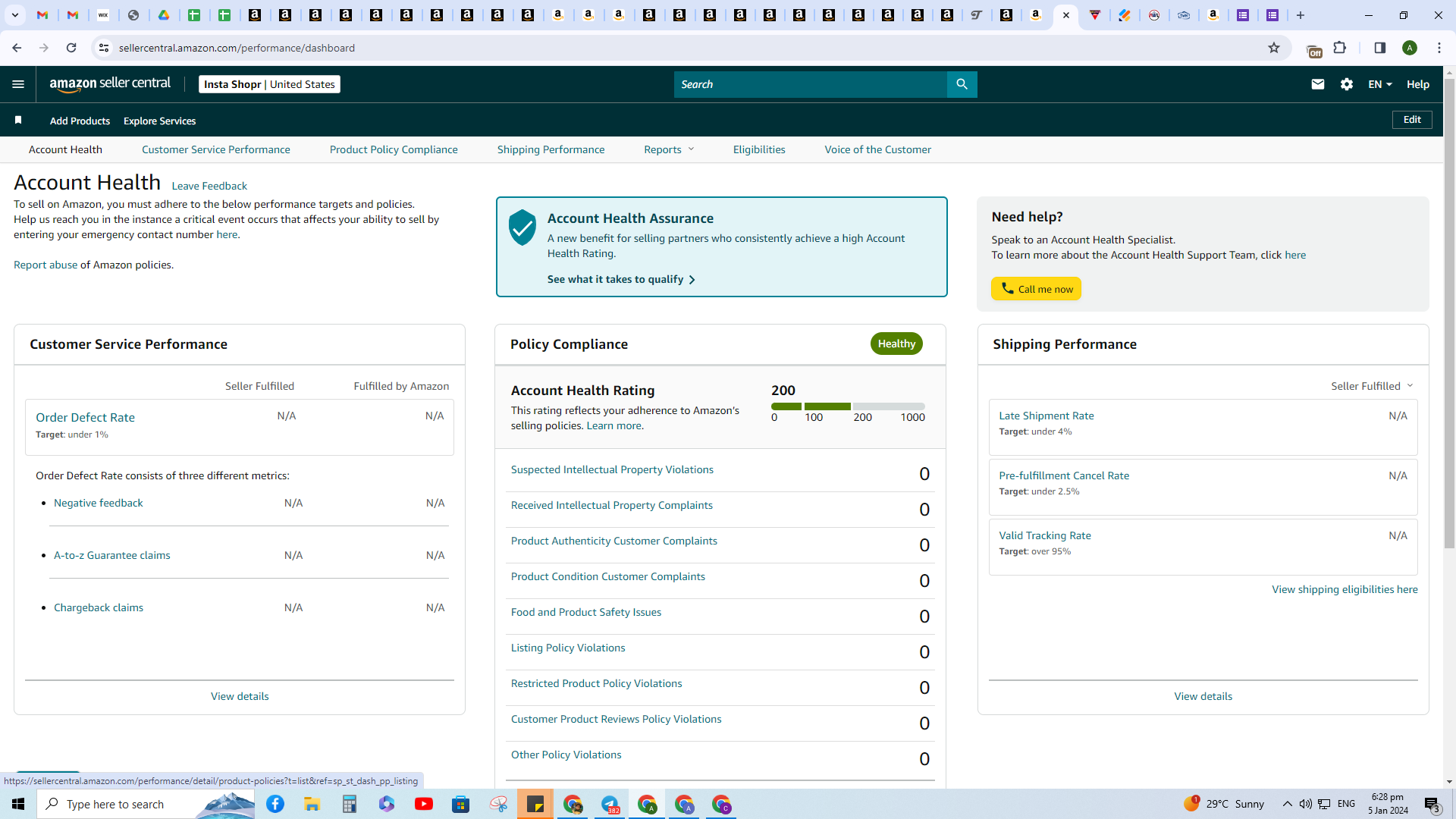Click the browser back arrow

(17, 48)
